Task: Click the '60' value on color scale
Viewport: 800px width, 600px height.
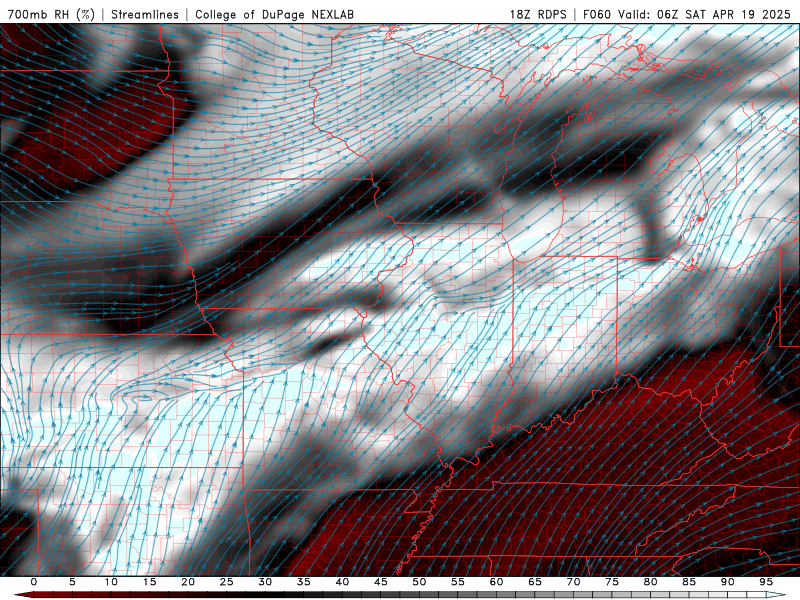Action: pyautogui.click(x=496, y=582)
